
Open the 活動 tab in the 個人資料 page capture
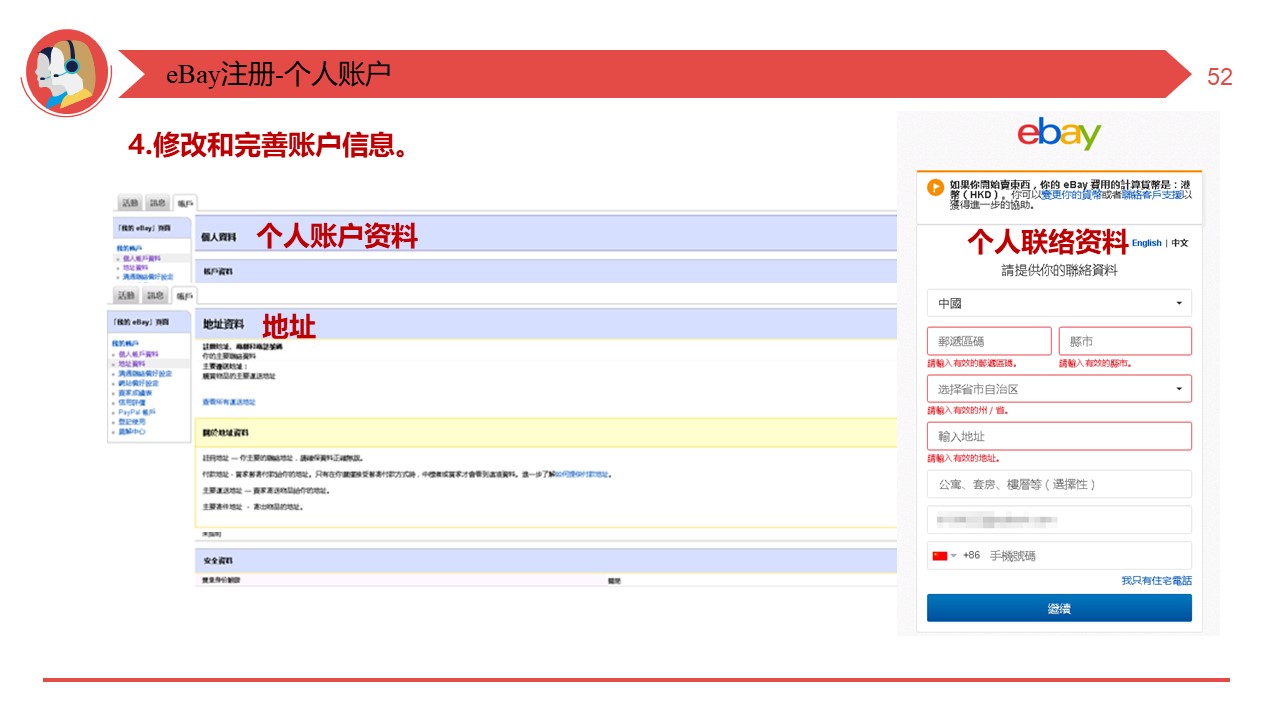[130, 203]
